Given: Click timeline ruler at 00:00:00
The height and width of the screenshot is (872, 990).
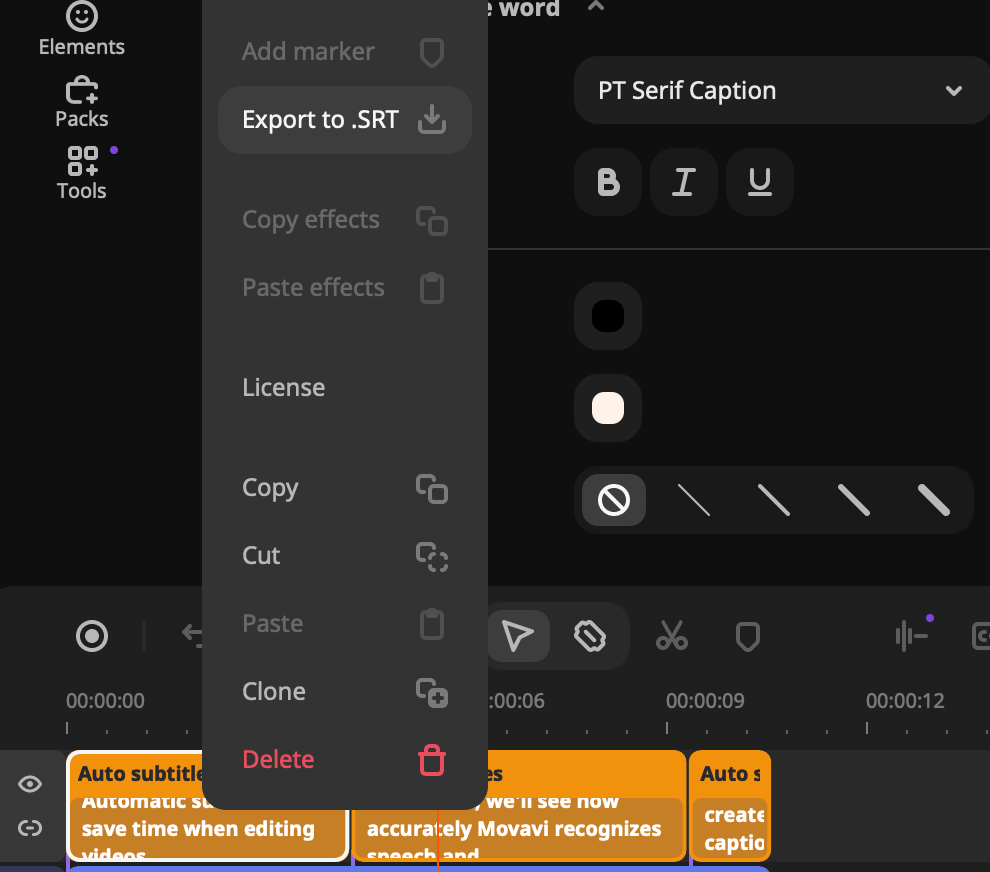Looking at the screenshot, I should tap(105, 702).
